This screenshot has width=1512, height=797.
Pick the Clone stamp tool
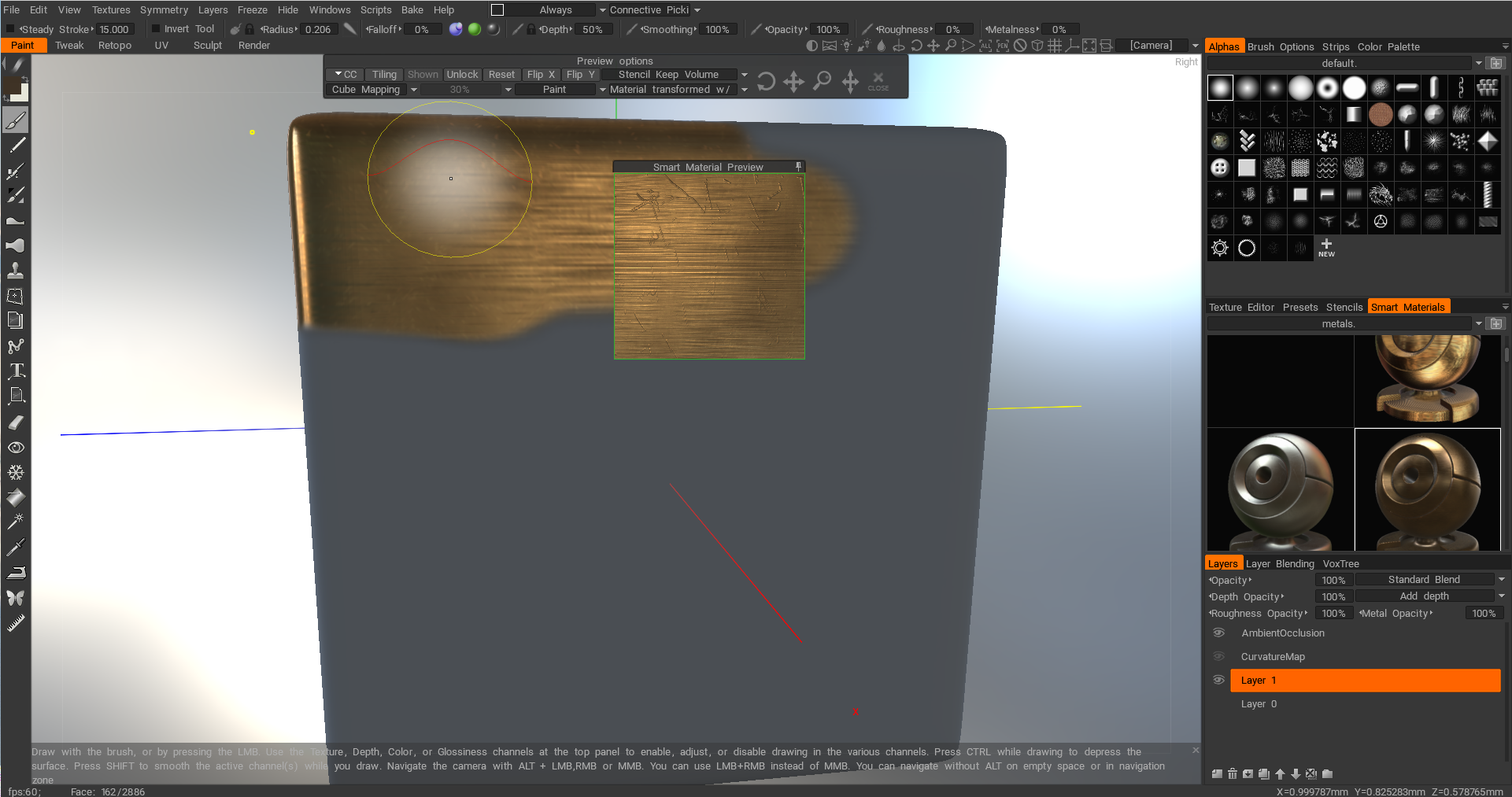point(16,271)
